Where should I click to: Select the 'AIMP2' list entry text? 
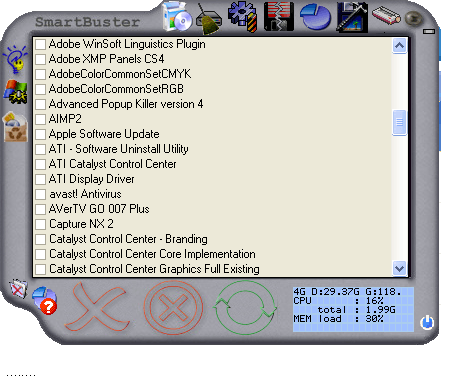(65, 119)
